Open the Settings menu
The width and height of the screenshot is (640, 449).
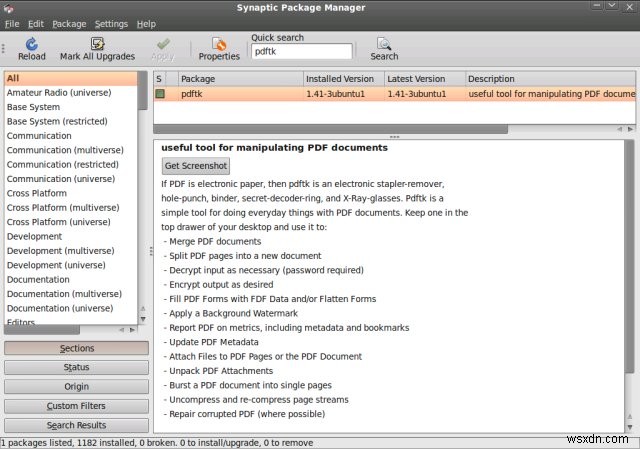(111, 24)
